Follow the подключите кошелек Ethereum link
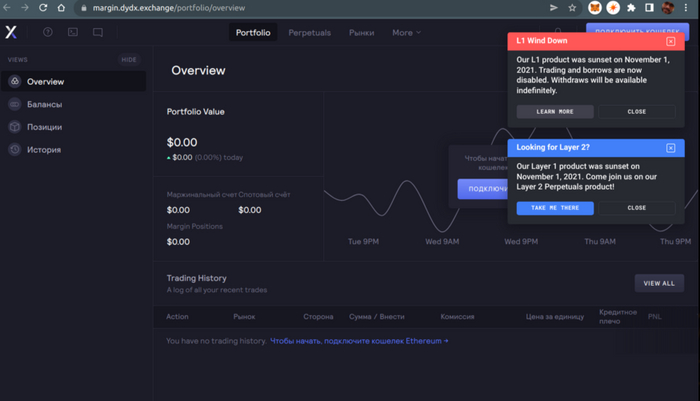 point(359,341)
